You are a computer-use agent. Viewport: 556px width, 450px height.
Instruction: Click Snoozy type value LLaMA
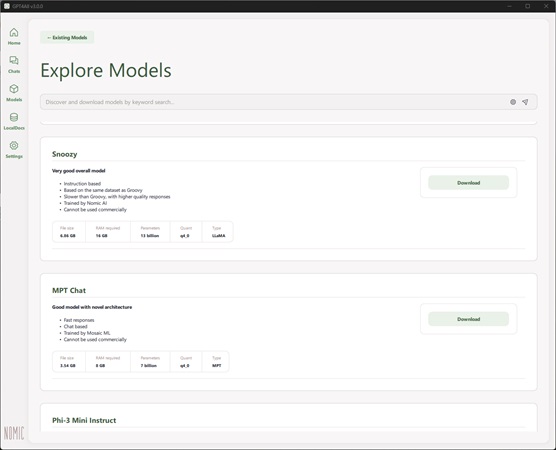pyautogui.click(x=218, y=235)
